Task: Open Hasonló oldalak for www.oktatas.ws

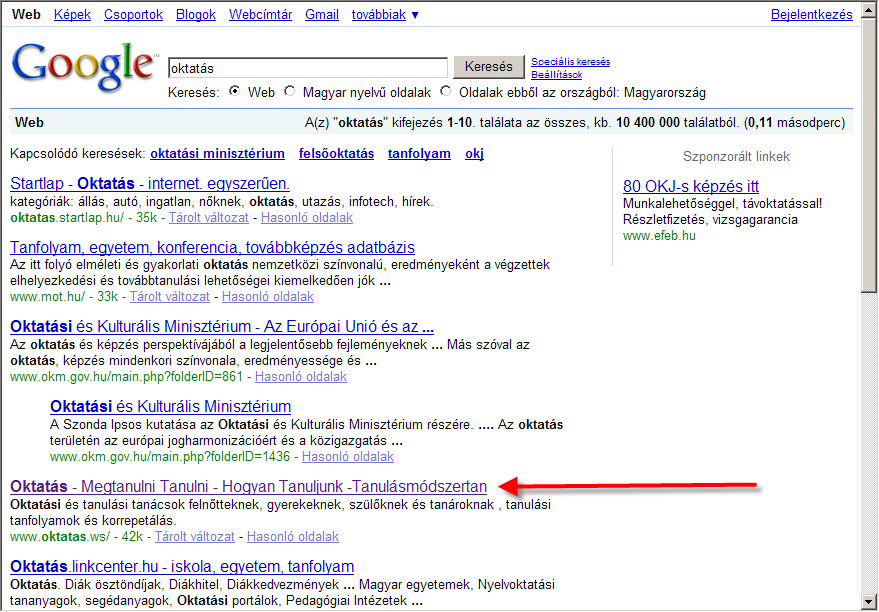Action: (293, 537)
